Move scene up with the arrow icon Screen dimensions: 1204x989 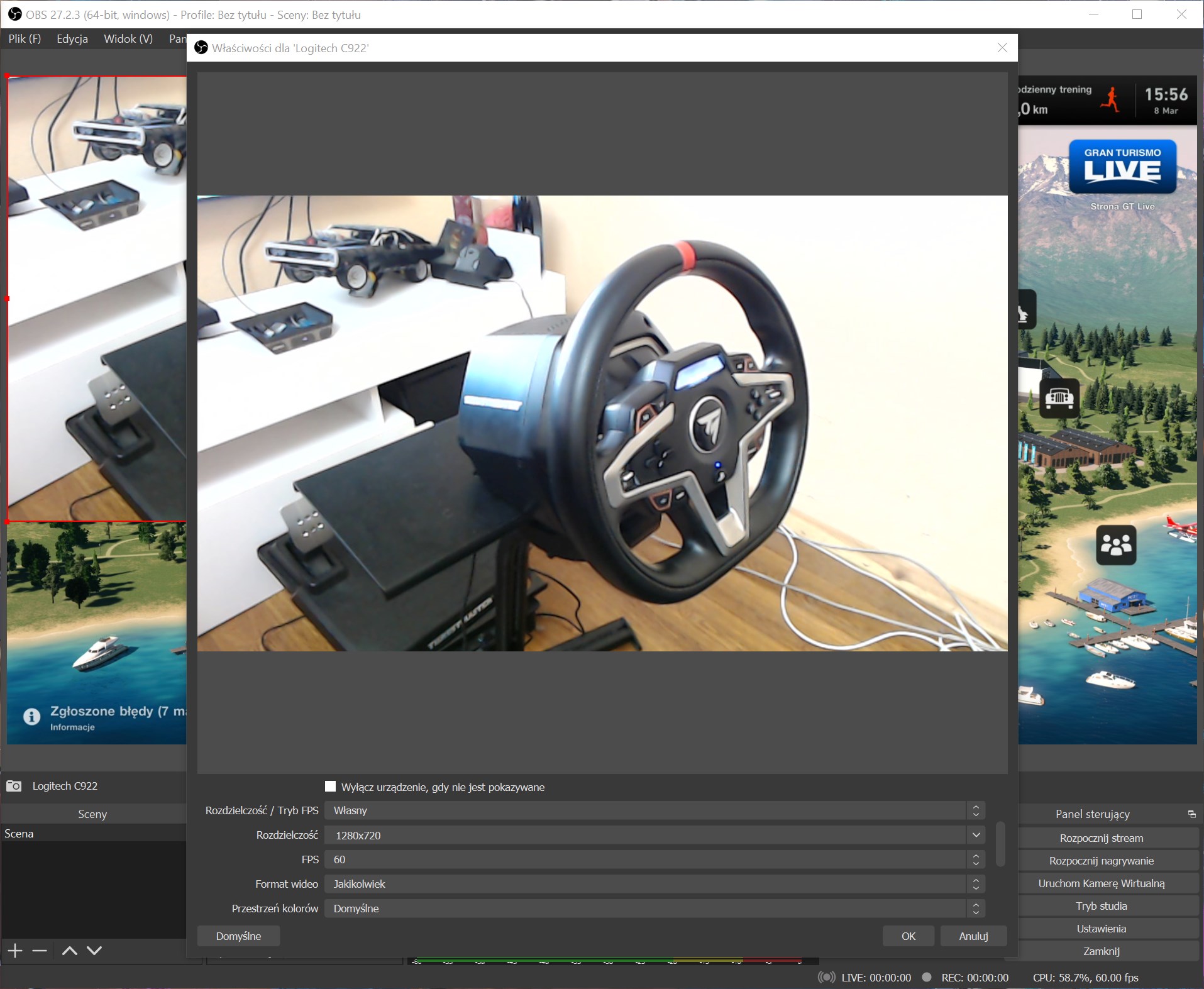[70, 951]
